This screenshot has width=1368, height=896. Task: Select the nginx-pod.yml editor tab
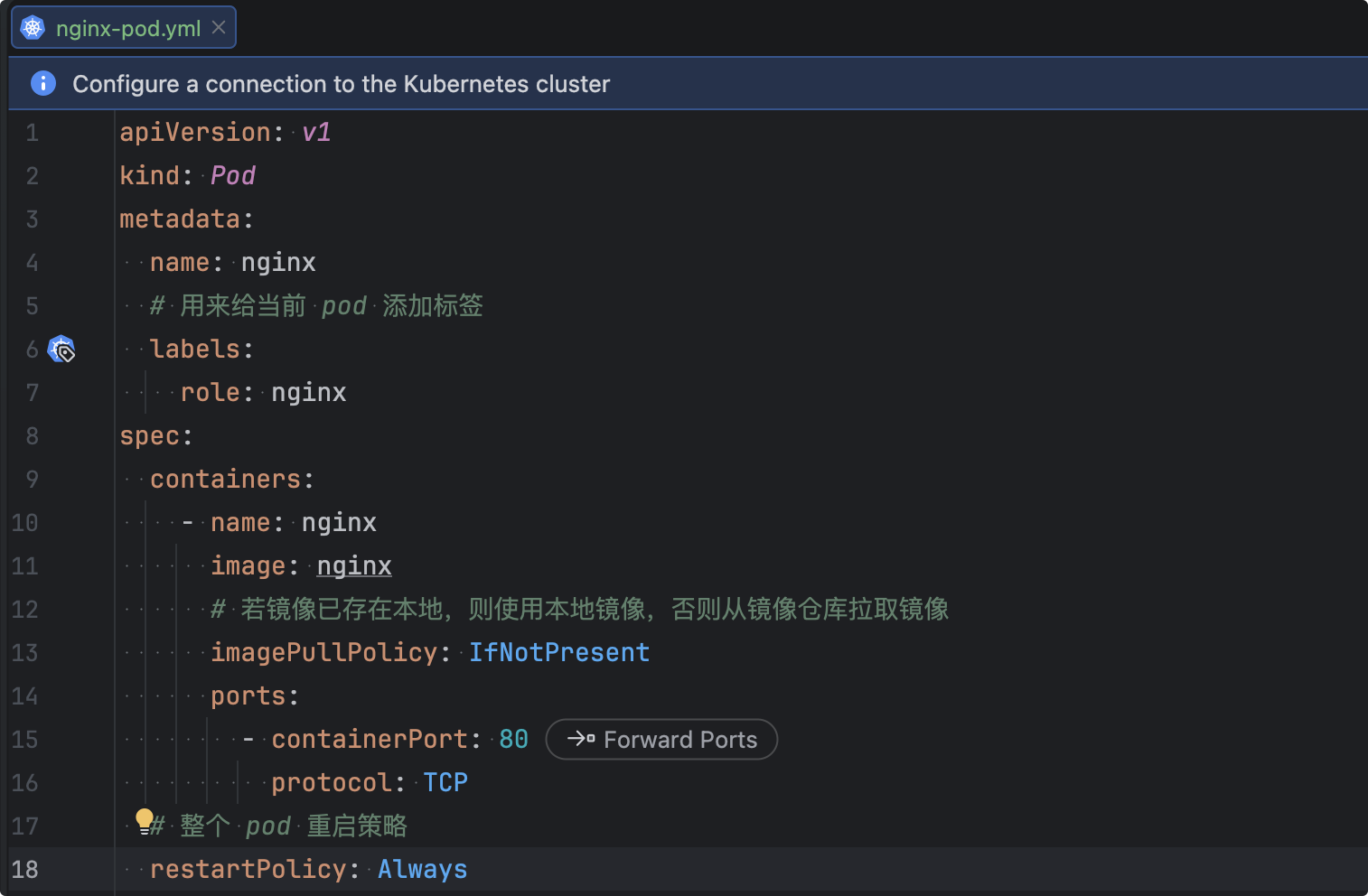pos(127,28)
